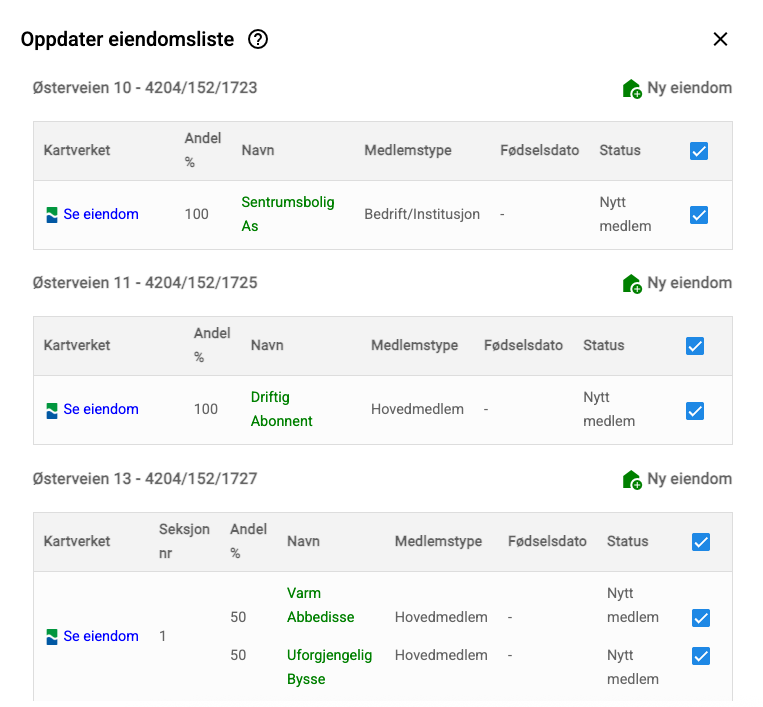Uncheck Uforgjengelig Bysse member checkbox
The height and width of the screenshot is (707, 763).
pos(701,656)
